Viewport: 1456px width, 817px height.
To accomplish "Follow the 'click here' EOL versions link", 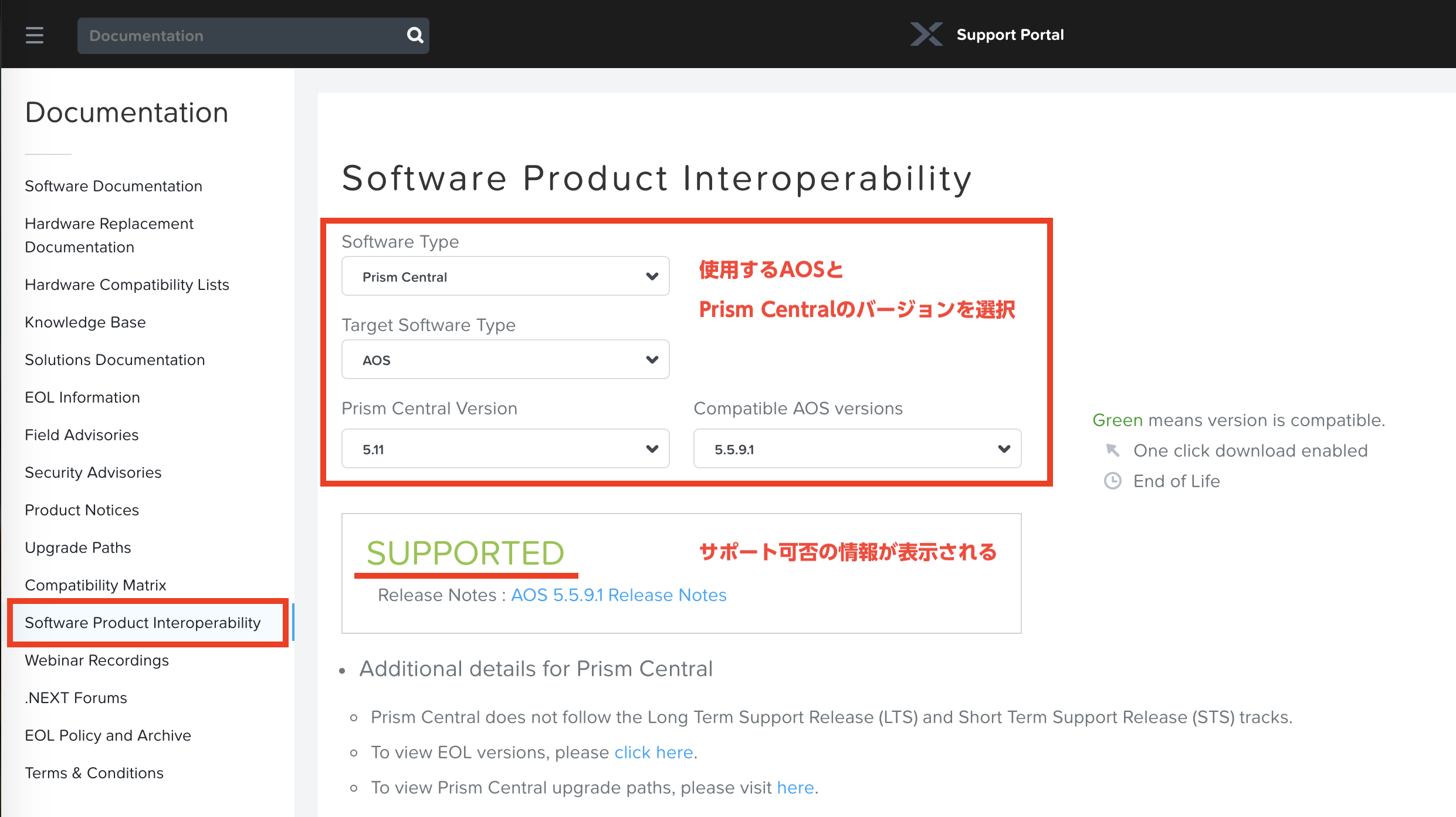I will tap(653, 752).
